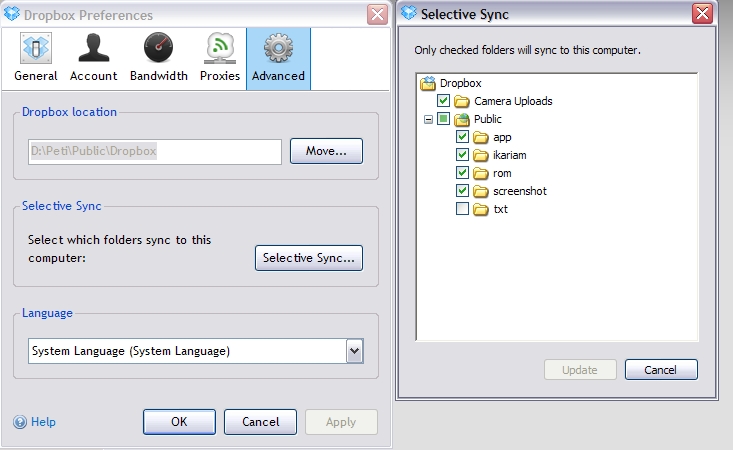Uncheck the app folder checkbox
733x450 pixels.
point(462,136)
